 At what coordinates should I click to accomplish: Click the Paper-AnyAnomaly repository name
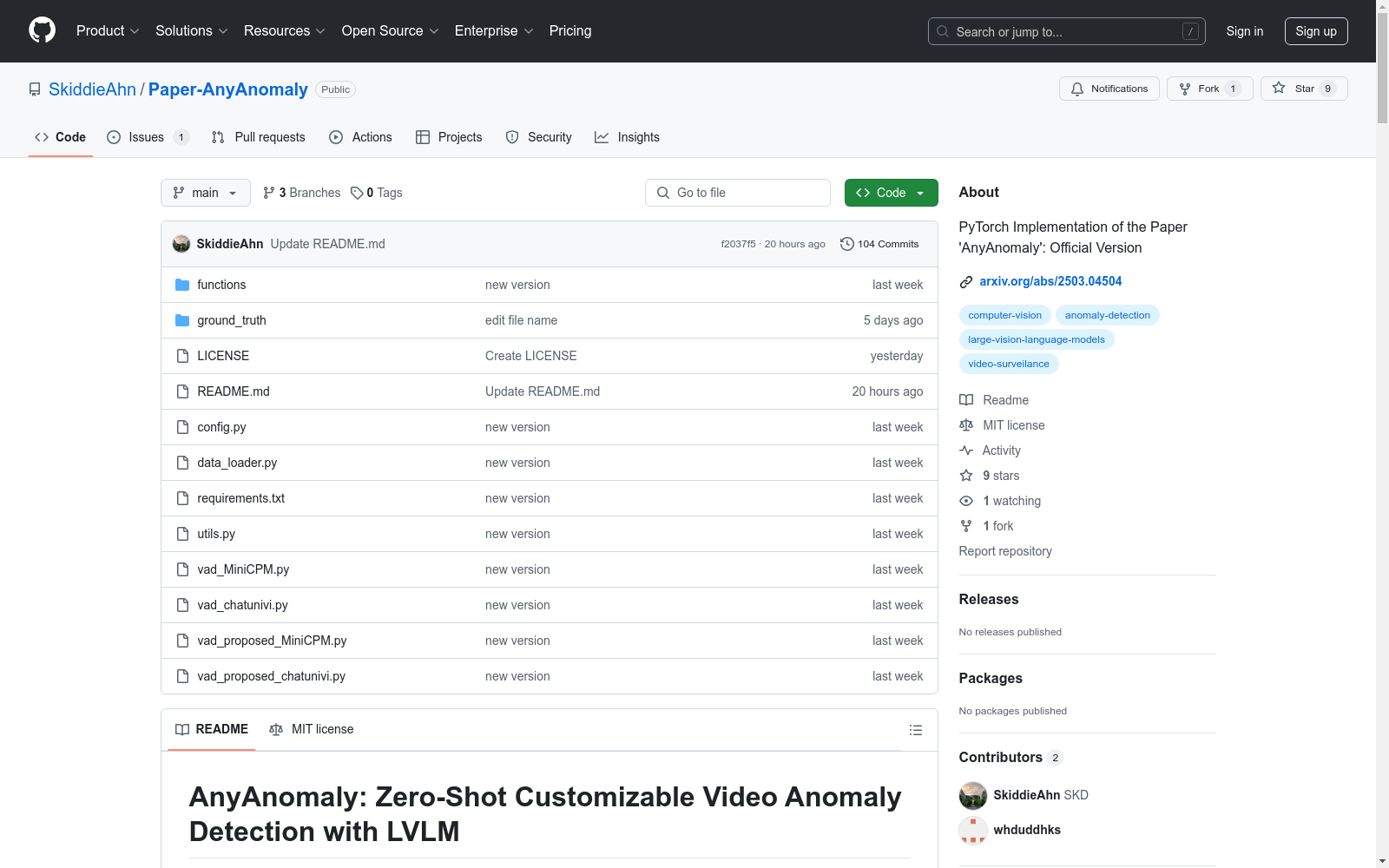pyautogui.click(x=228, y=89)
